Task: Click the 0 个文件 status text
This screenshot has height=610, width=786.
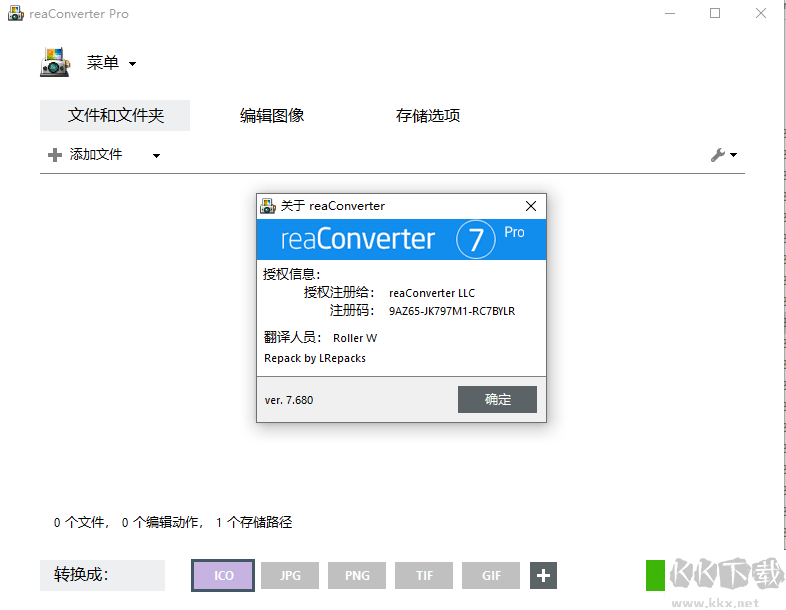Action: pos(82,522)
